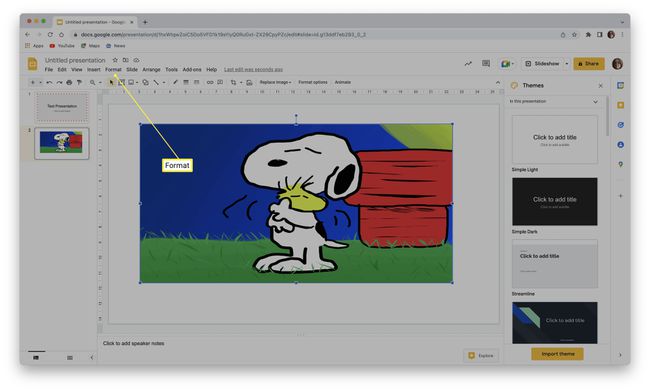Open the View menu

tap(77, 70)
